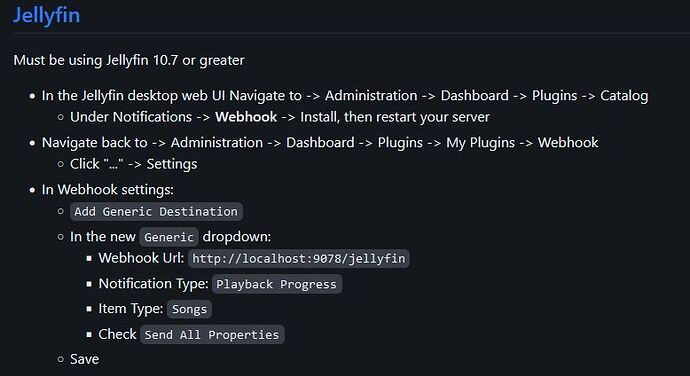Viewport: 690px width, 376px height.
Task: Click the 'Notification Type:' label
Action: [x=153, y=284]
